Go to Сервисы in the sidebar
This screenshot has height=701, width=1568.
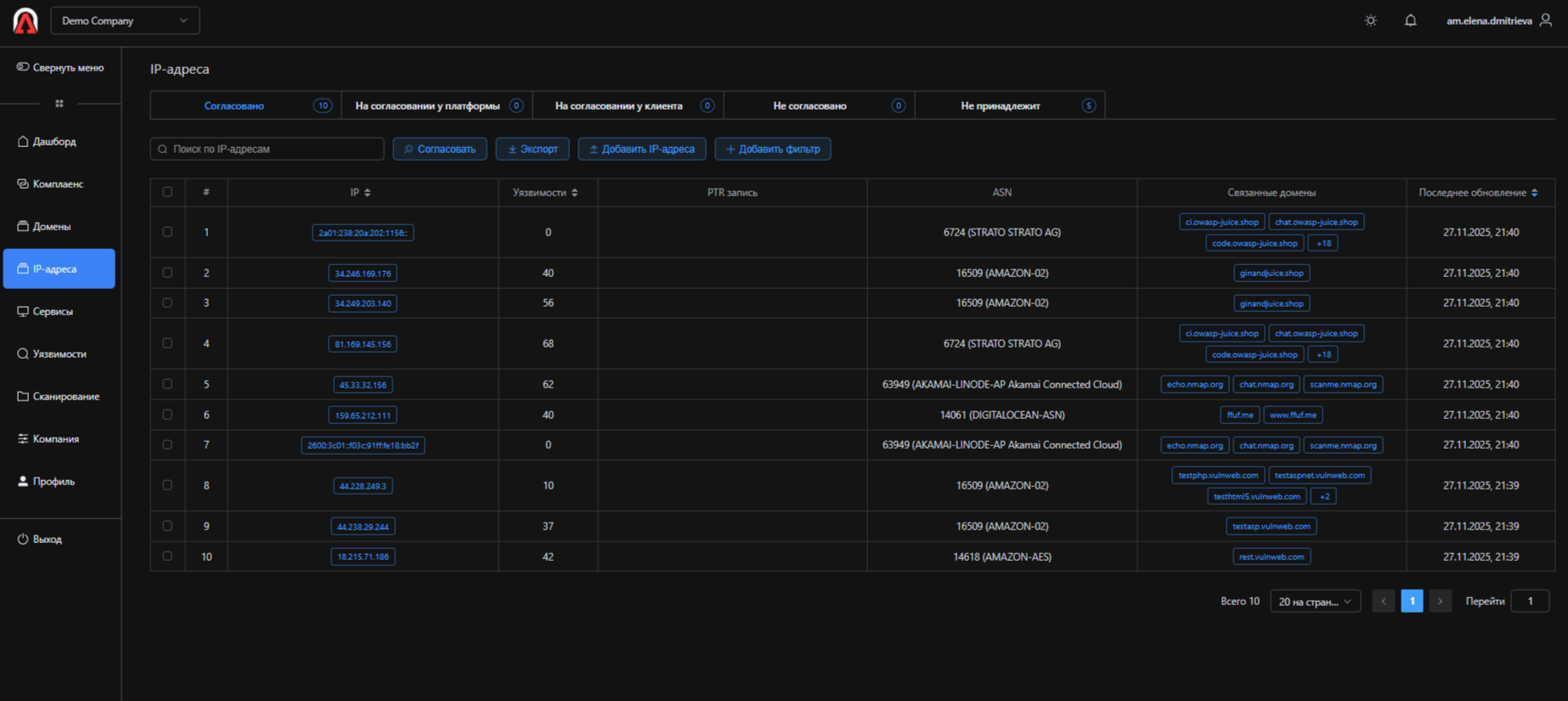tap(59, 311)
